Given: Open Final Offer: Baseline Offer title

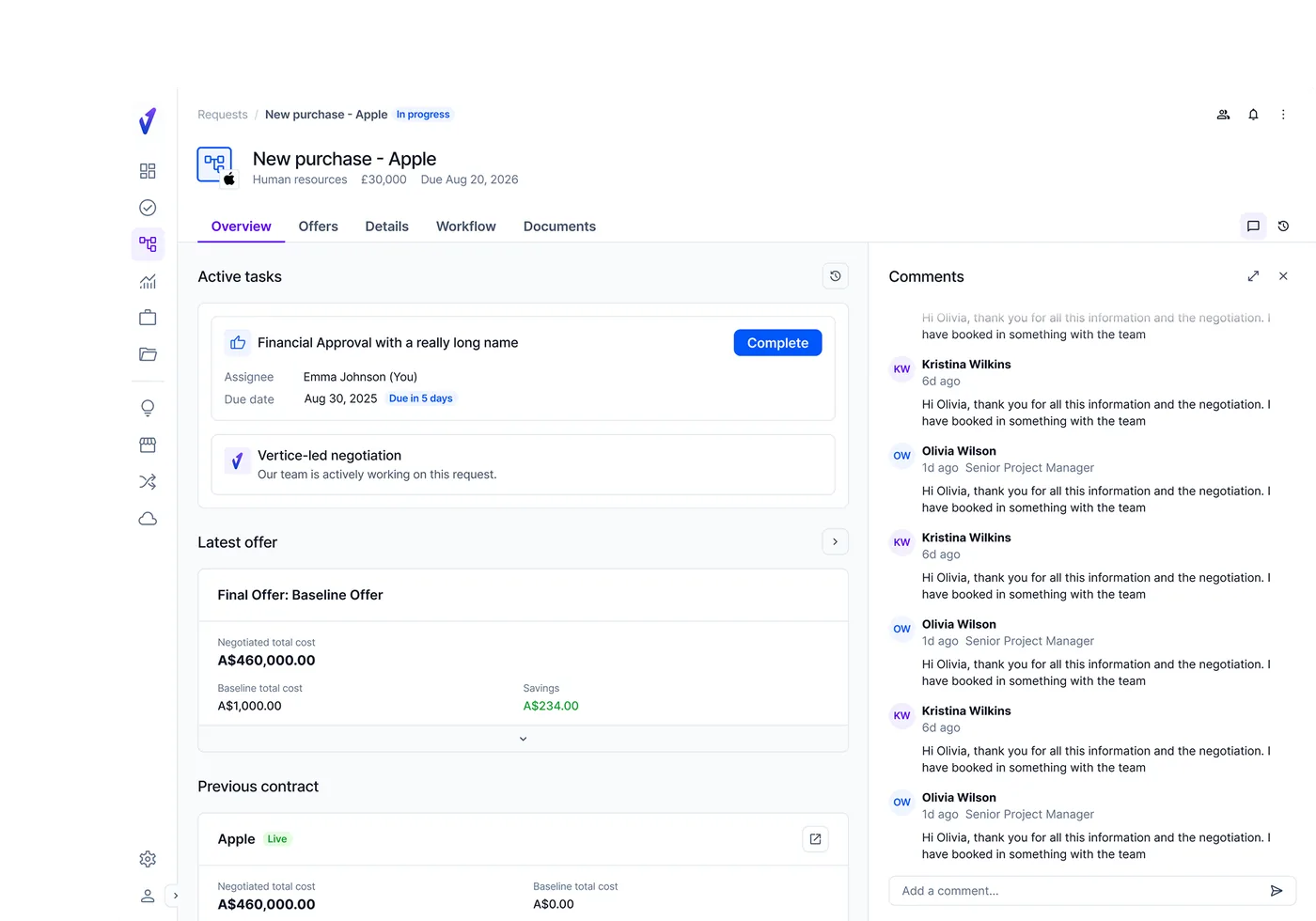Looking at the screenshot, I should [301, 595].
